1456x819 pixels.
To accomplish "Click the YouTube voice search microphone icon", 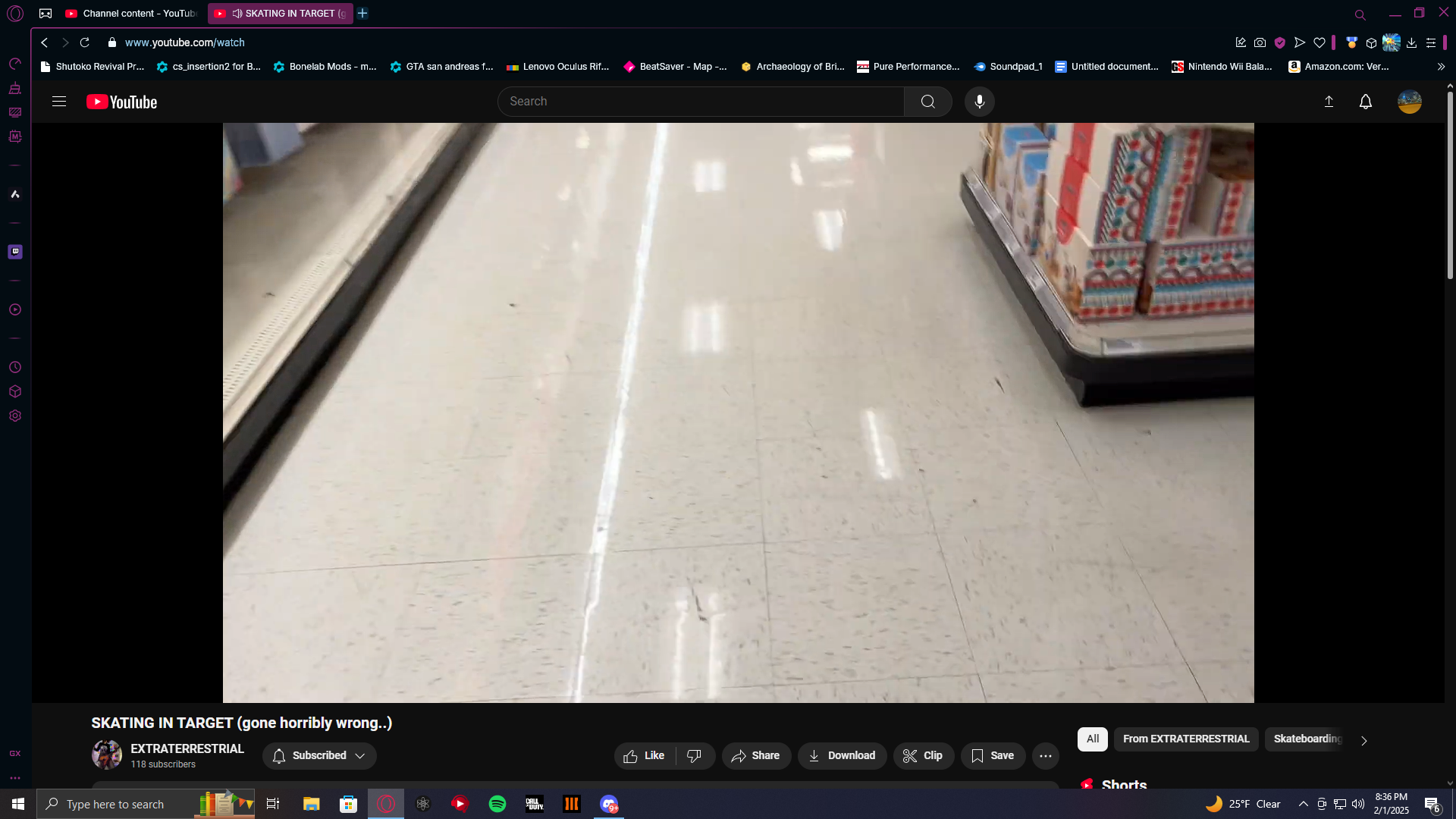I will pos(979,102).
